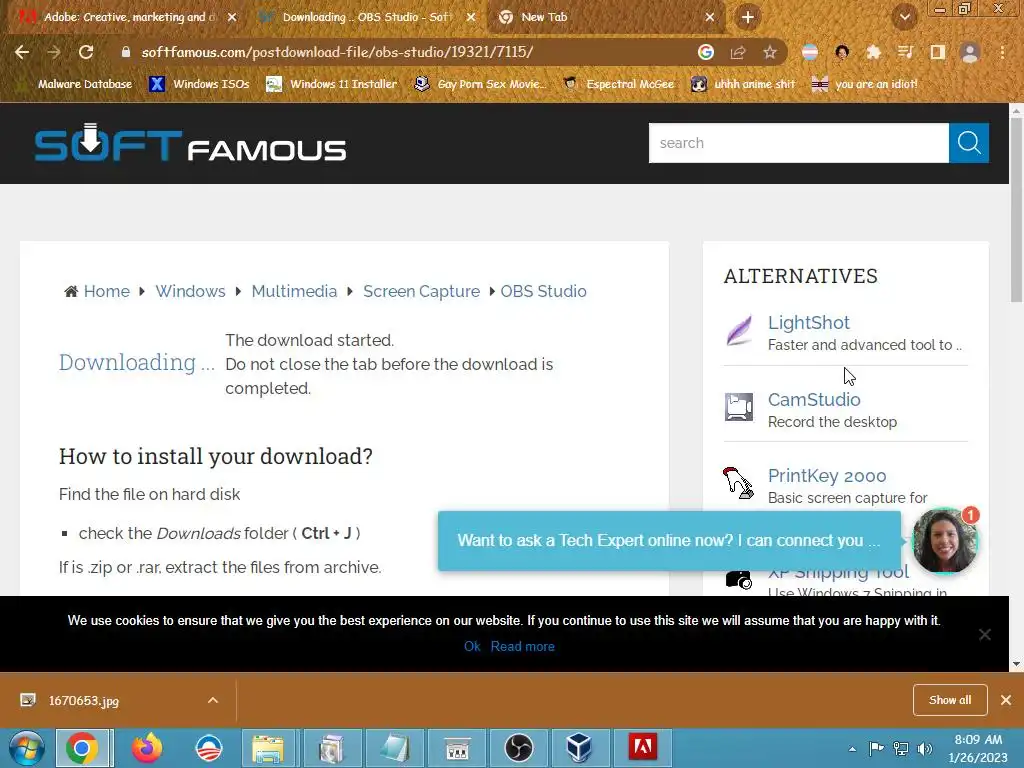
Task: Click the Windows Start button
Action: [27, 748]
